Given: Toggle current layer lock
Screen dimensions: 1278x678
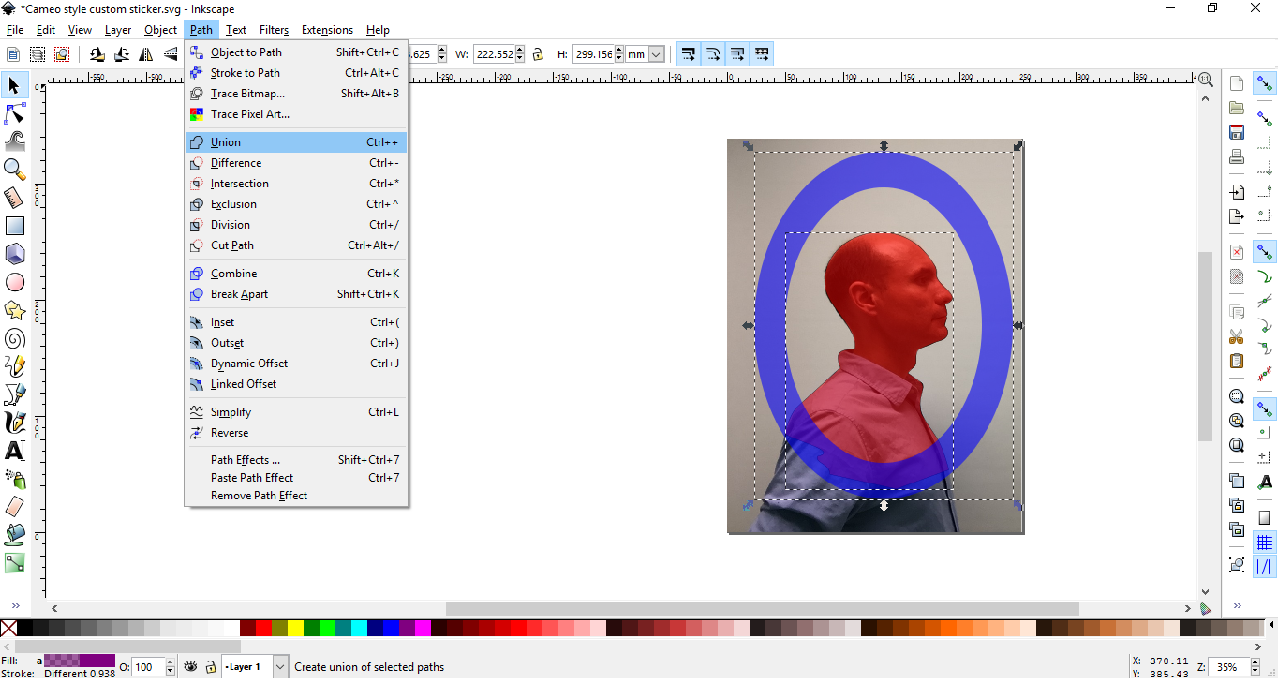Looking at the screenshot, I should tap(212, 666).
